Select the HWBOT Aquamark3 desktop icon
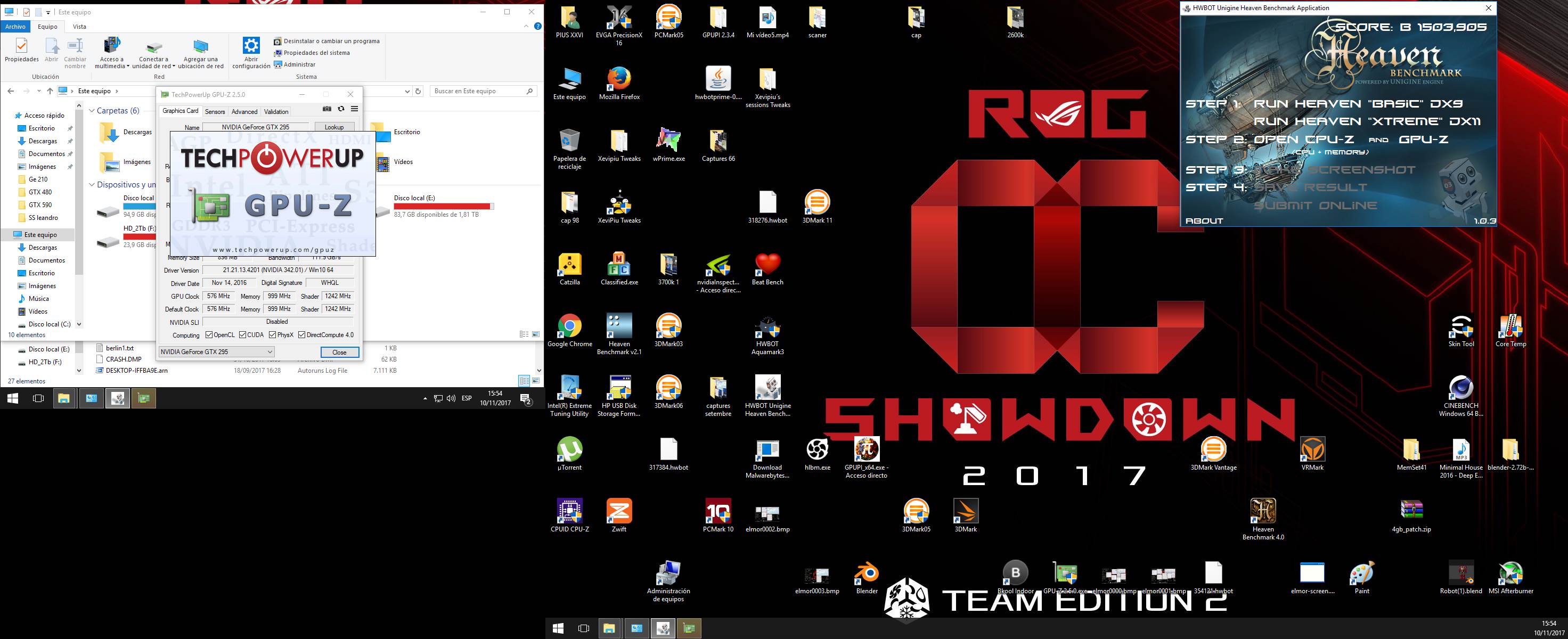This screenshot has width=1568, height=639. click(x=767, y=335)
